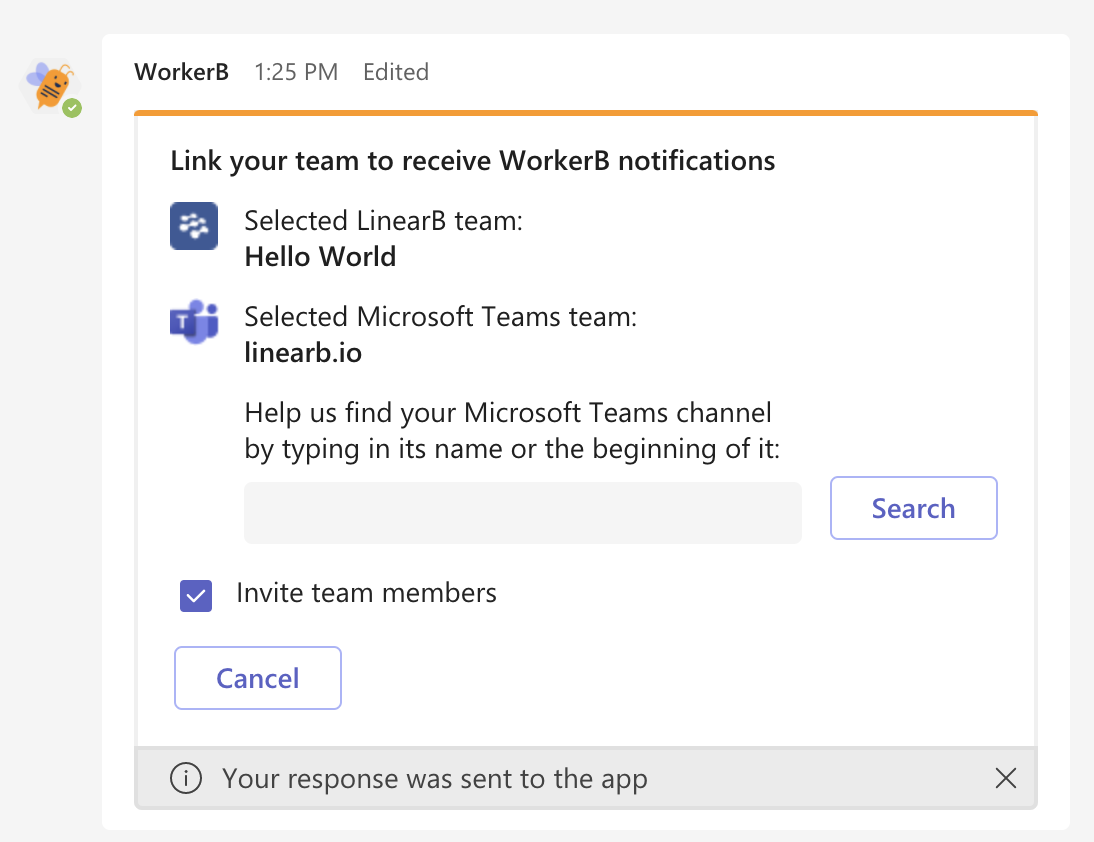The image size is (1094, 842).
Task: Dismiss the 'Your response was sent' banner
Action: pos(1005,778)
